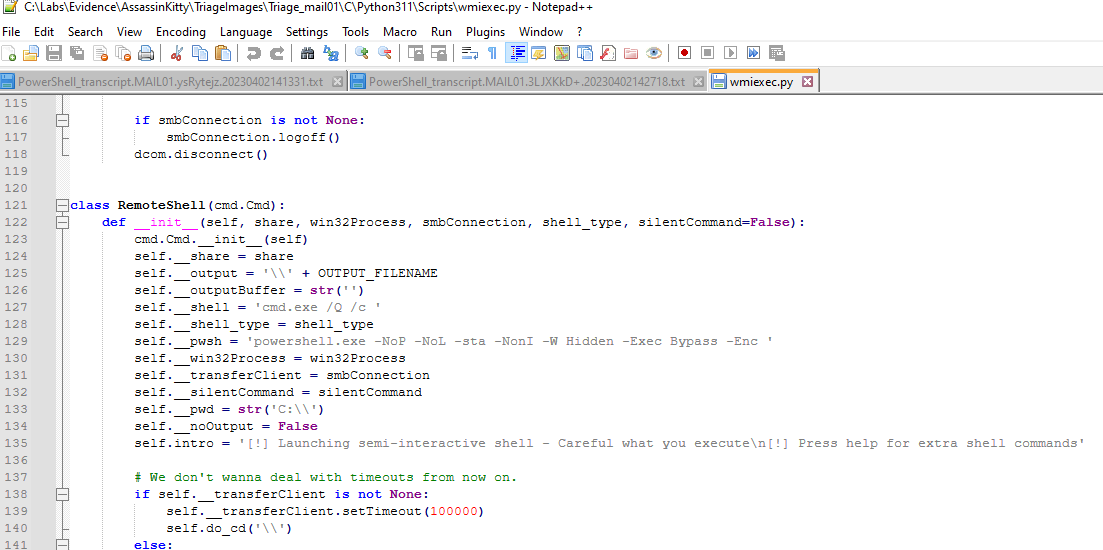Save the current file via the Save icon

click(x=54, y=53)
